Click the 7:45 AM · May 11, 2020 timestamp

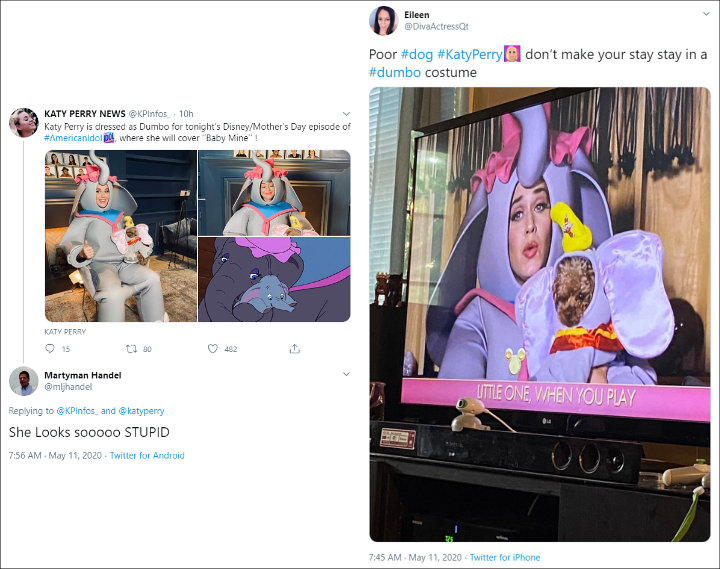click(415, 558)
